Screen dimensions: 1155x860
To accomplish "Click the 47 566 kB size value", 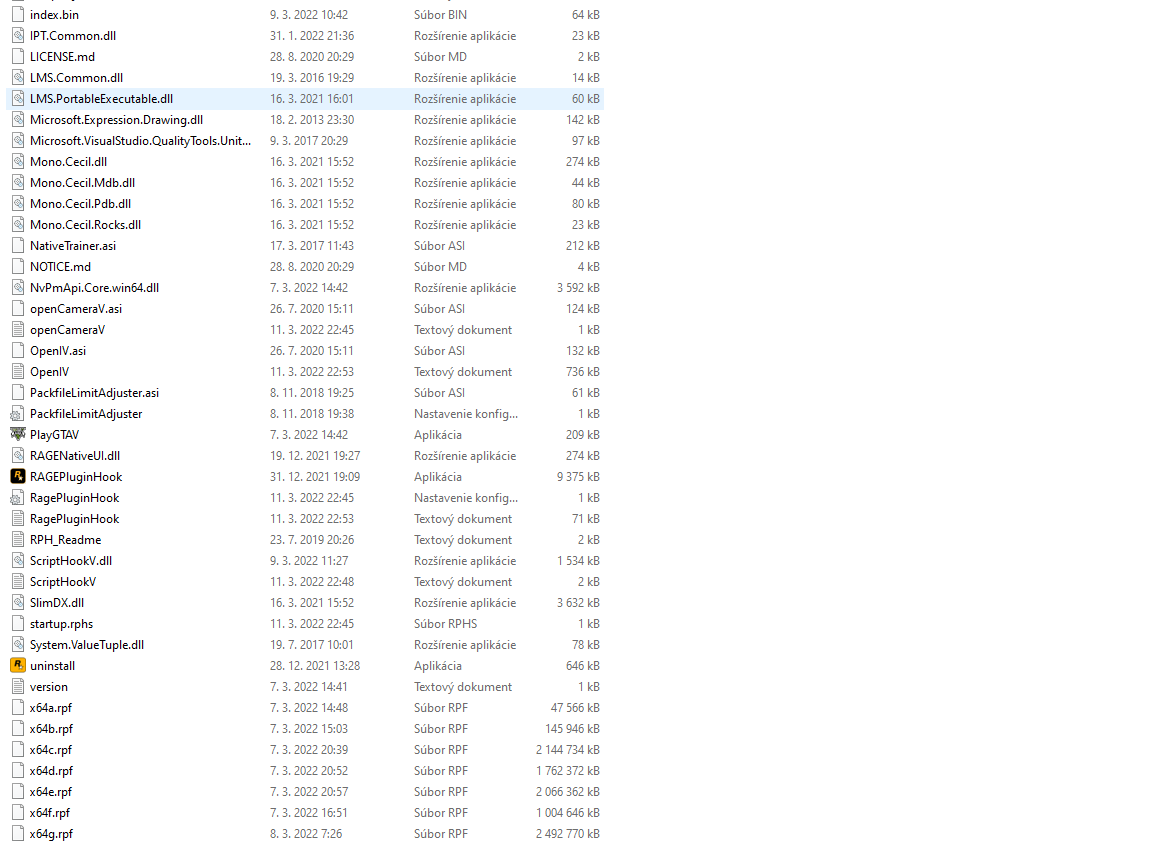I will click(x=575, y=708).
